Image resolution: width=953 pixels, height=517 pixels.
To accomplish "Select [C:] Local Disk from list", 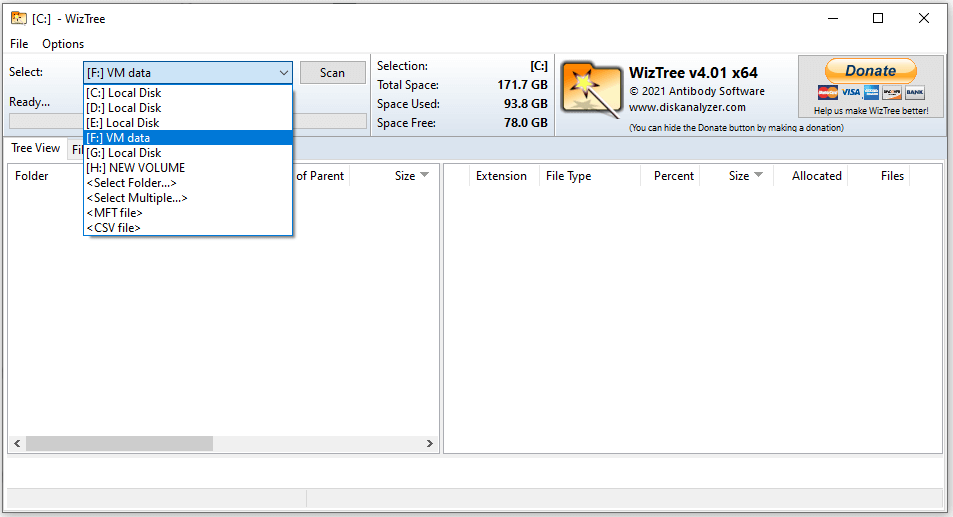I will point(124,93).
